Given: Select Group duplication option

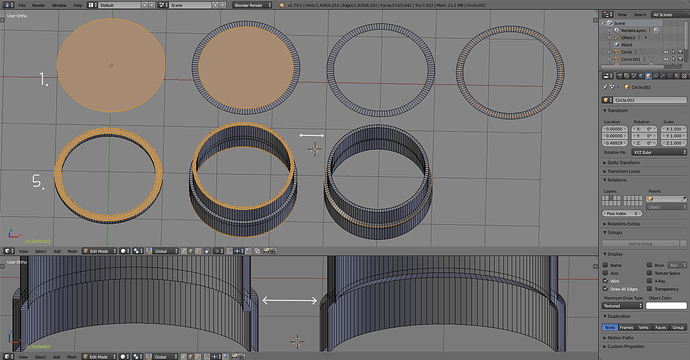Looking at the screenshot, I should [x=678, y=327].
